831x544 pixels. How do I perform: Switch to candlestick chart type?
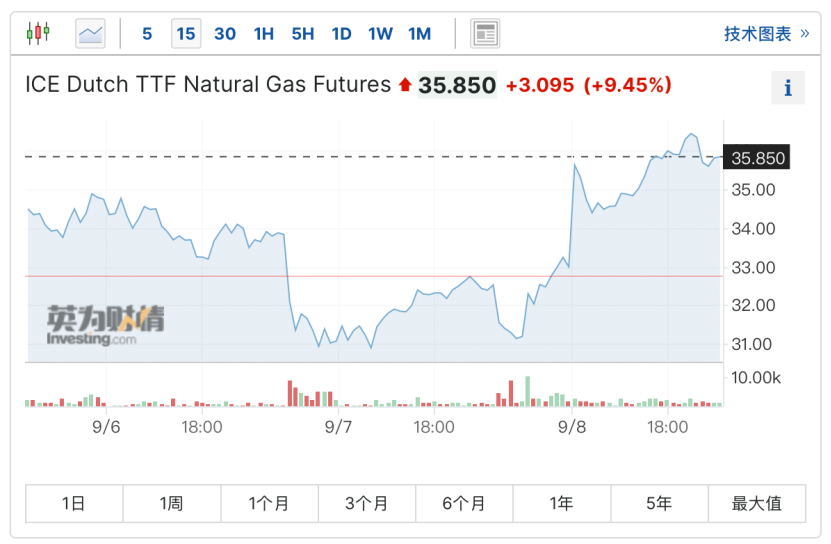pyautogui.click(x=37, y=34)
